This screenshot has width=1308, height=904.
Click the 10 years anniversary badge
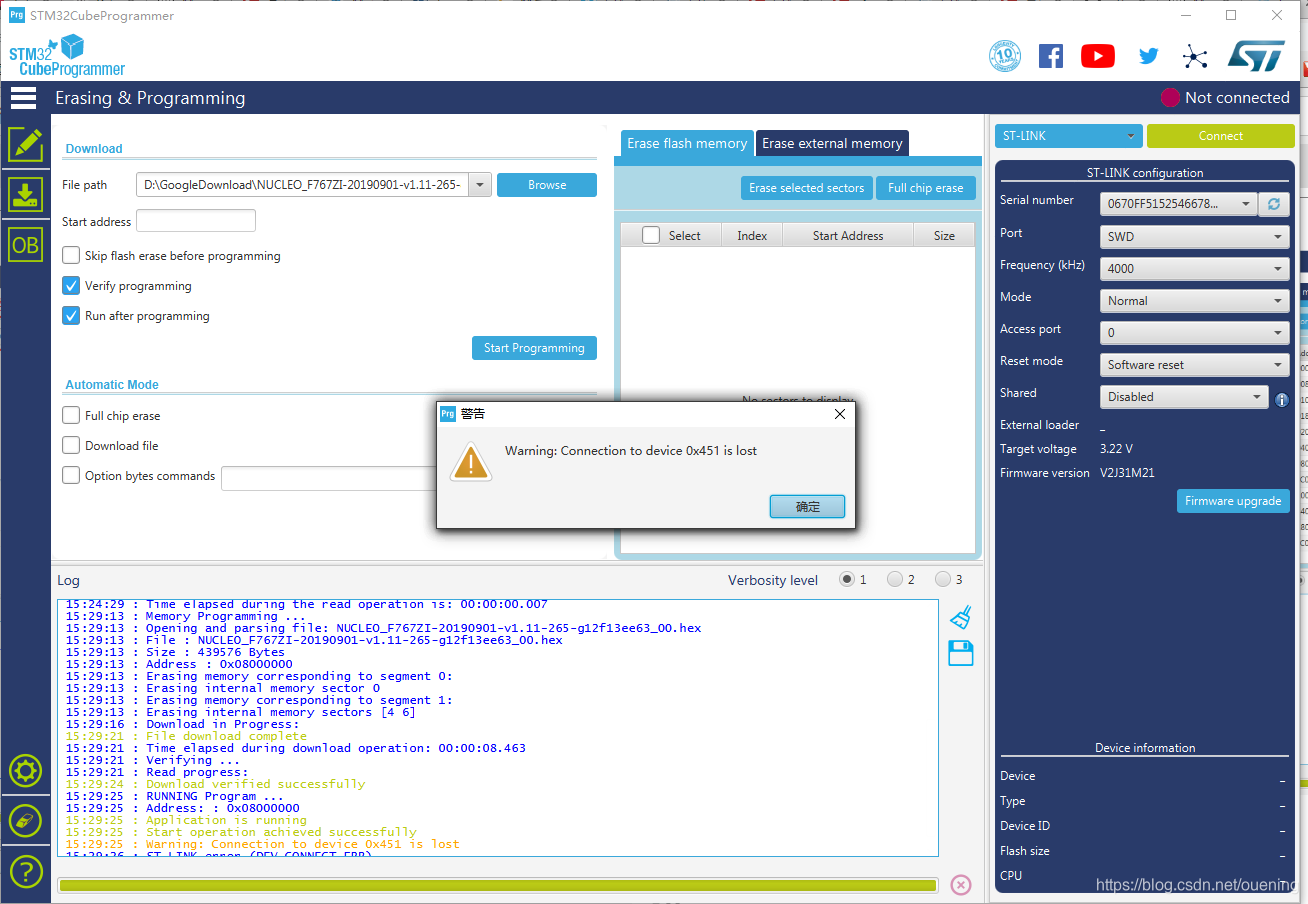coord(1004,56)
